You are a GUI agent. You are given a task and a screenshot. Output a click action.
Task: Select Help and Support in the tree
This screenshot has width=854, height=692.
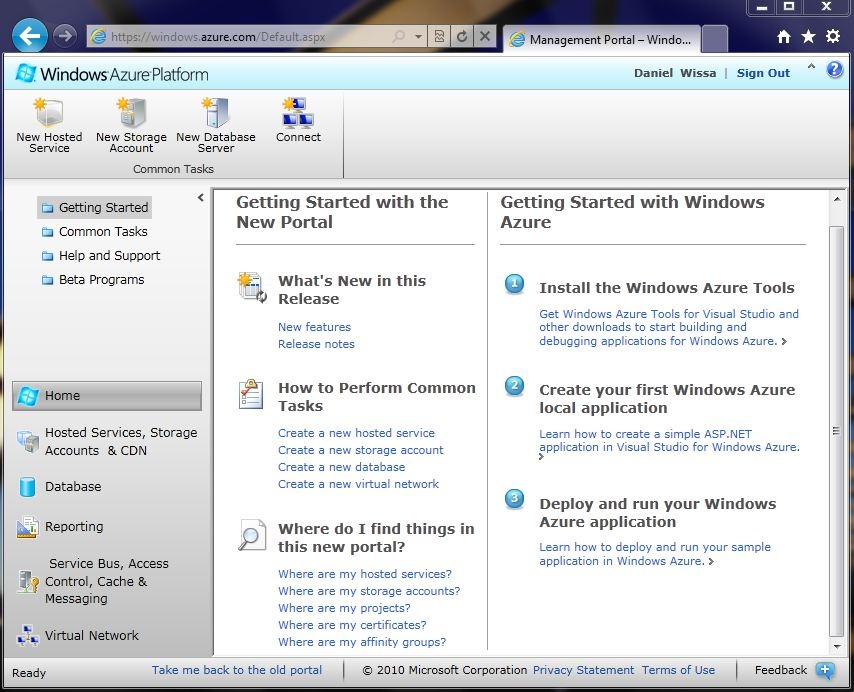point(101,255)
